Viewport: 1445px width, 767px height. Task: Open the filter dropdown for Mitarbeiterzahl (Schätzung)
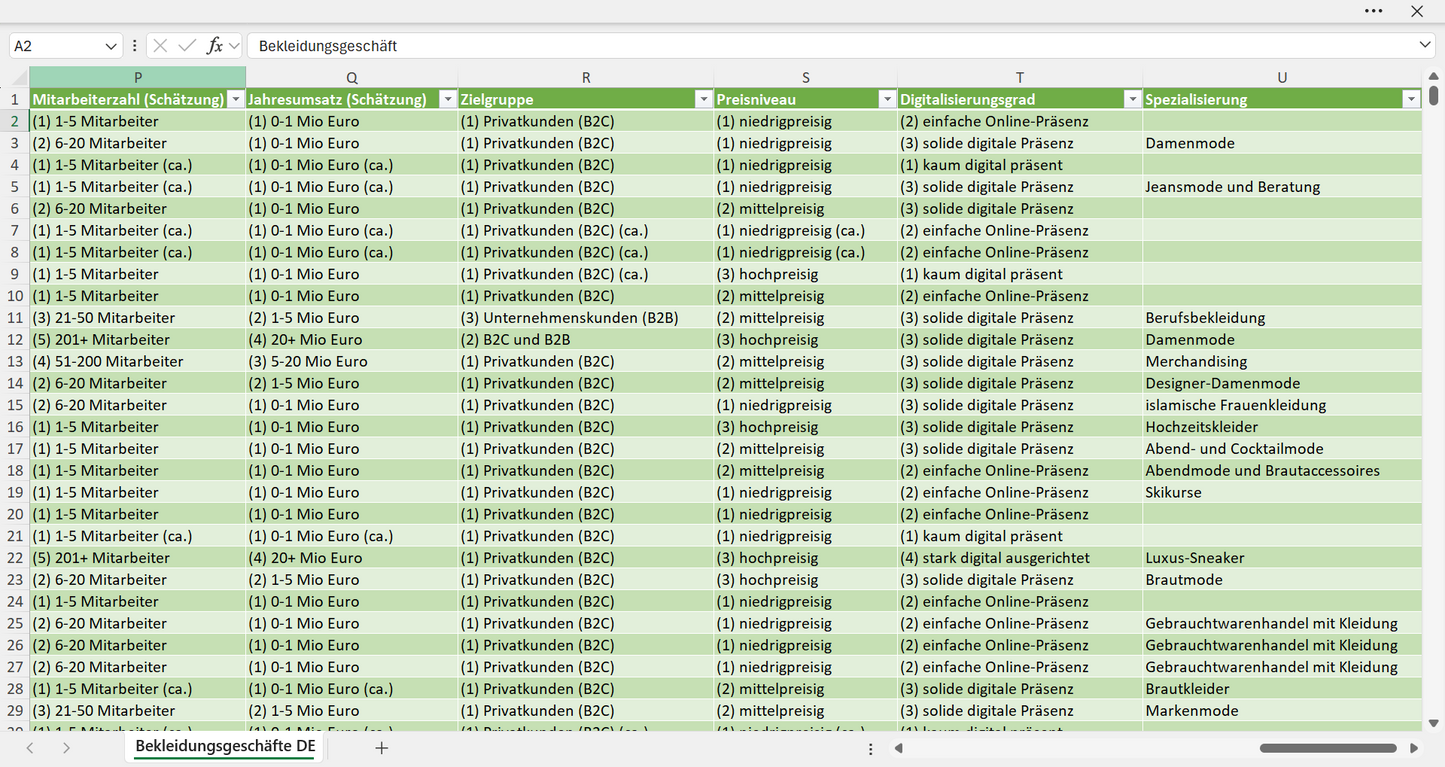(235, 99)
